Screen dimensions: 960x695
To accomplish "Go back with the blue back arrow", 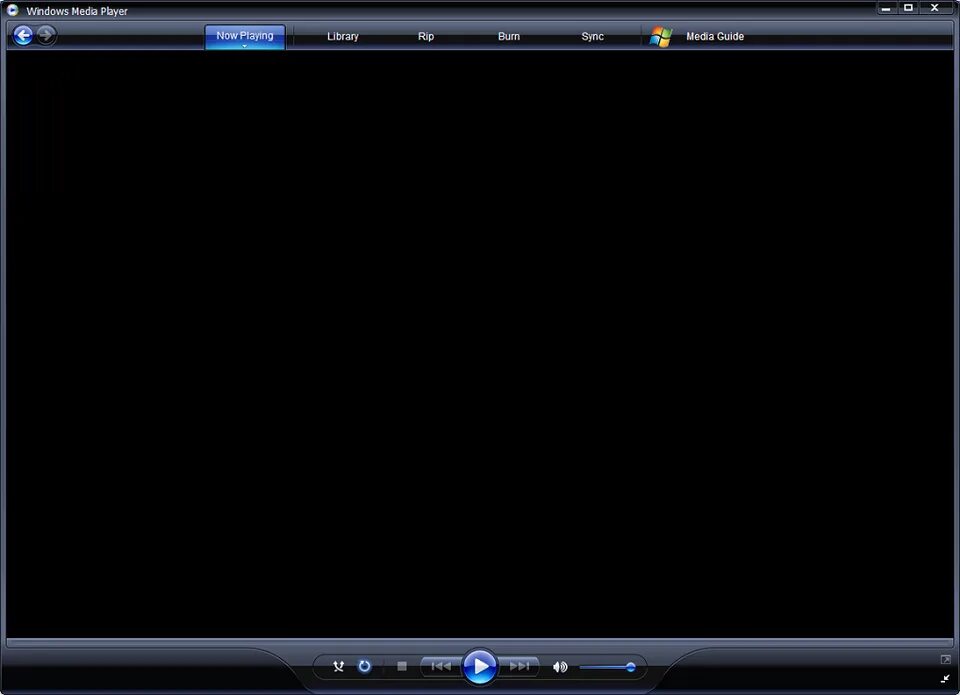I will coord(23,36).
